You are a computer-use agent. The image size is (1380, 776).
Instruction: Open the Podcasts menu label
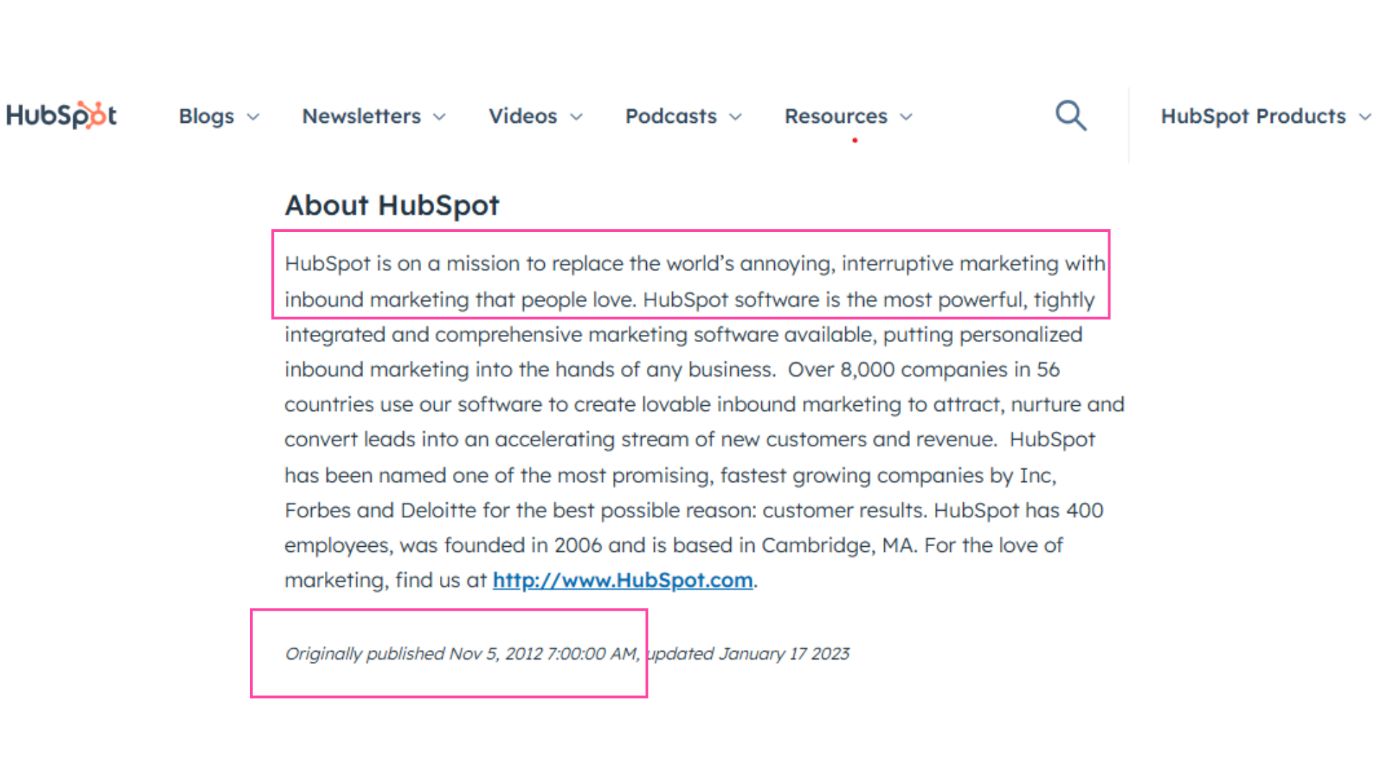pos(671,116)
